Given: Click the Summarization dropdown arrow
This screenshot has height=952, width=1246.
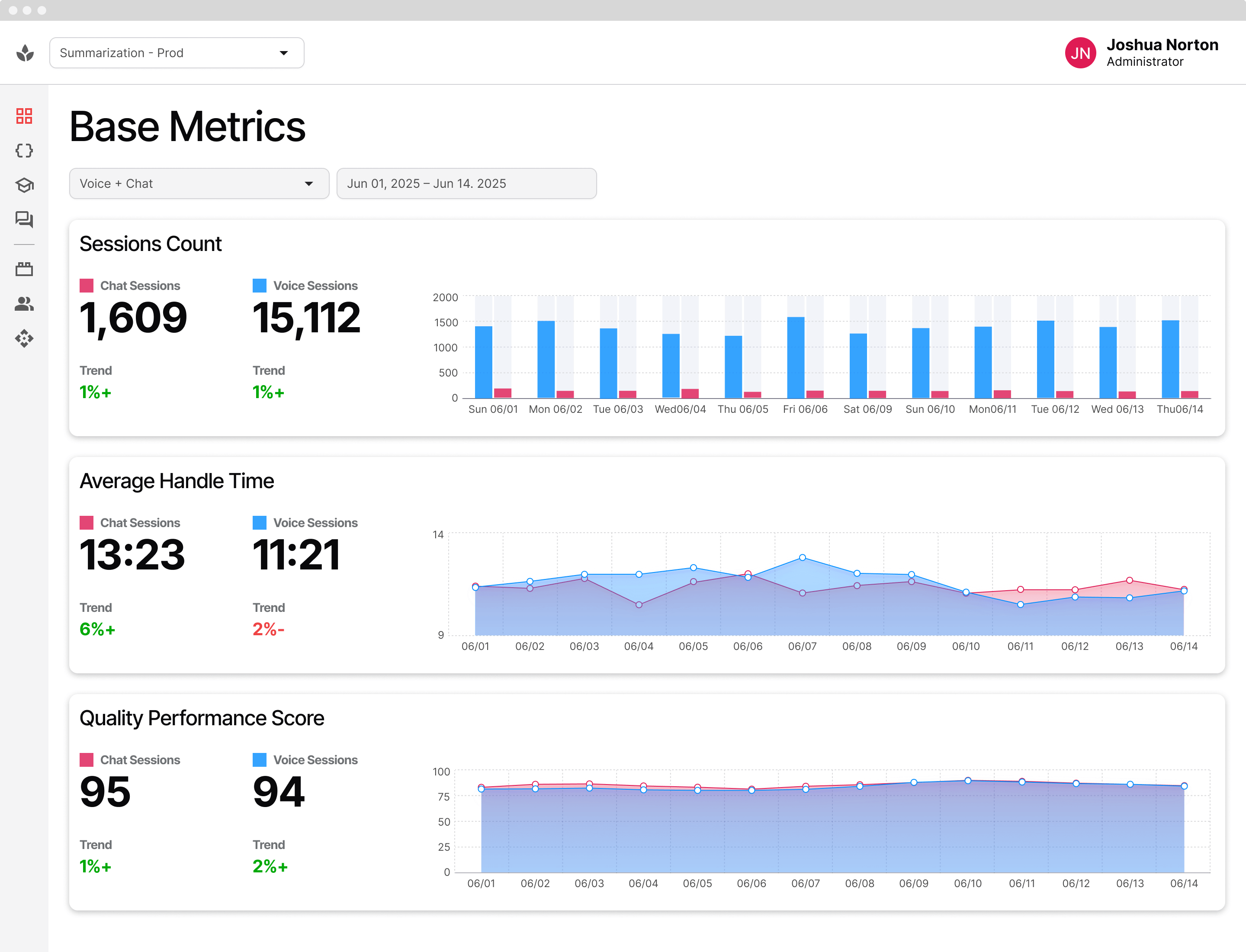Looking at the screenshot, I should coord(284,53).
